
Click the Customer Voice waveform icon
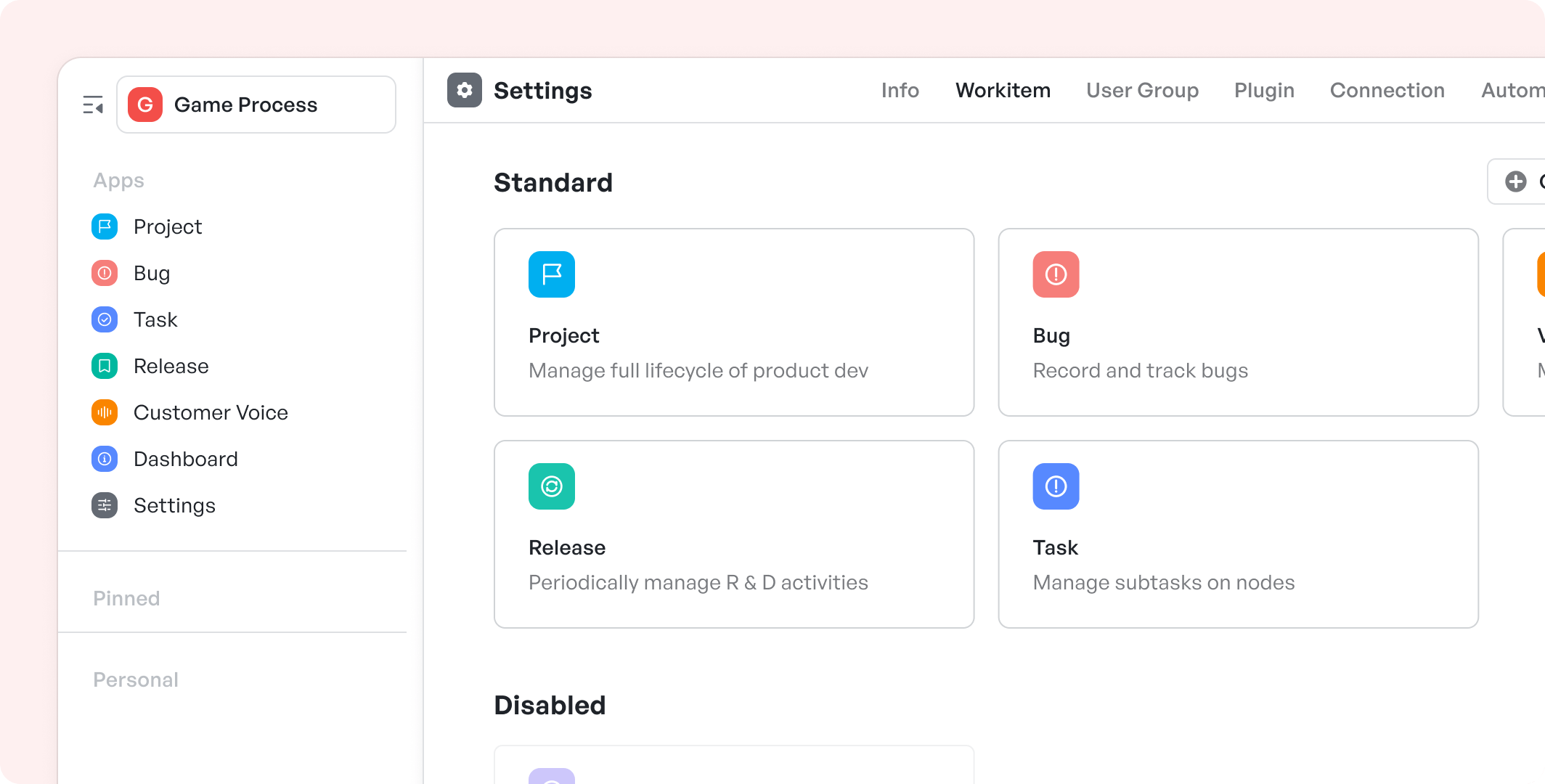105,412
